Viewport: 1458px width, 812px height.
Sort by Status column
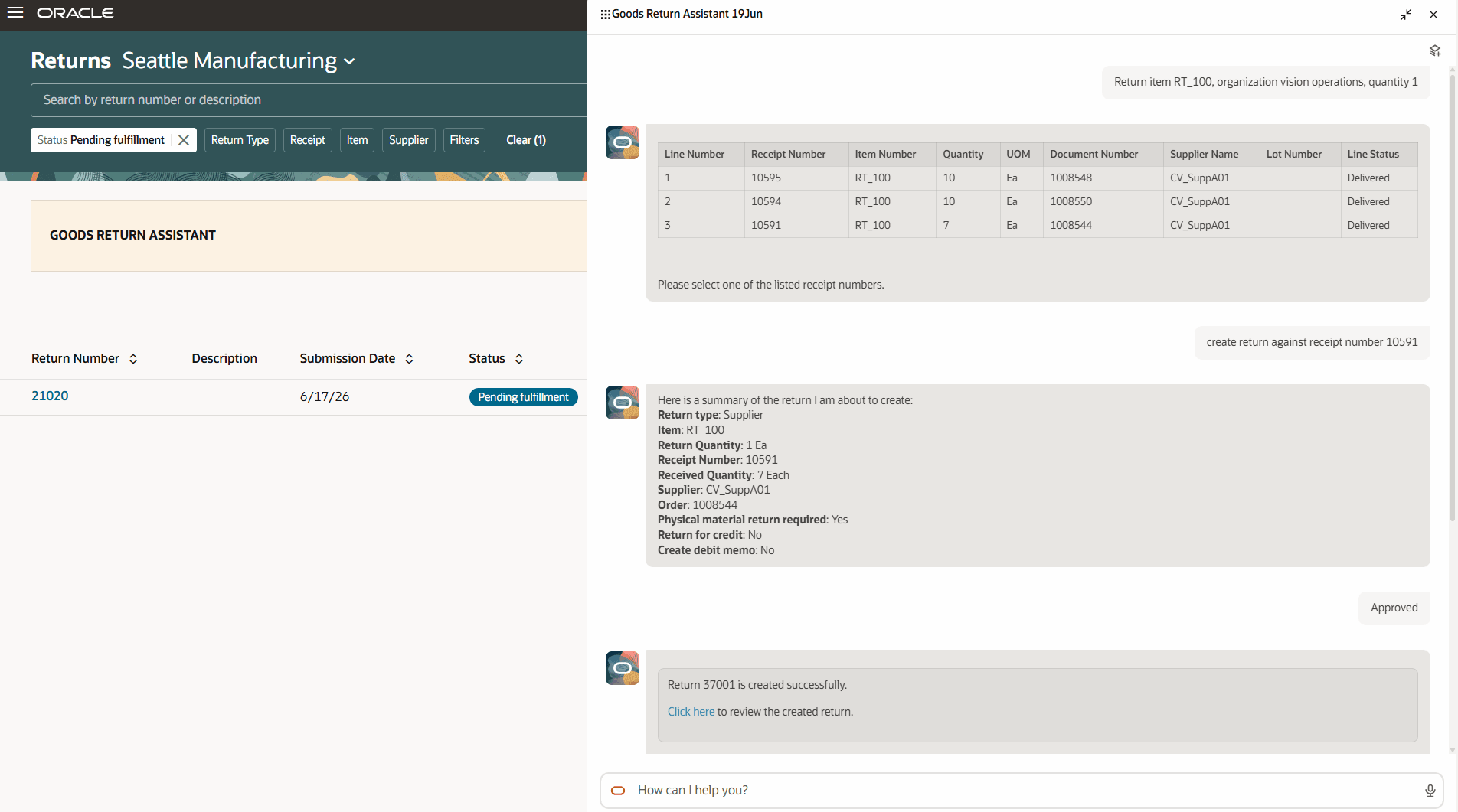click(x=519, y=359)
